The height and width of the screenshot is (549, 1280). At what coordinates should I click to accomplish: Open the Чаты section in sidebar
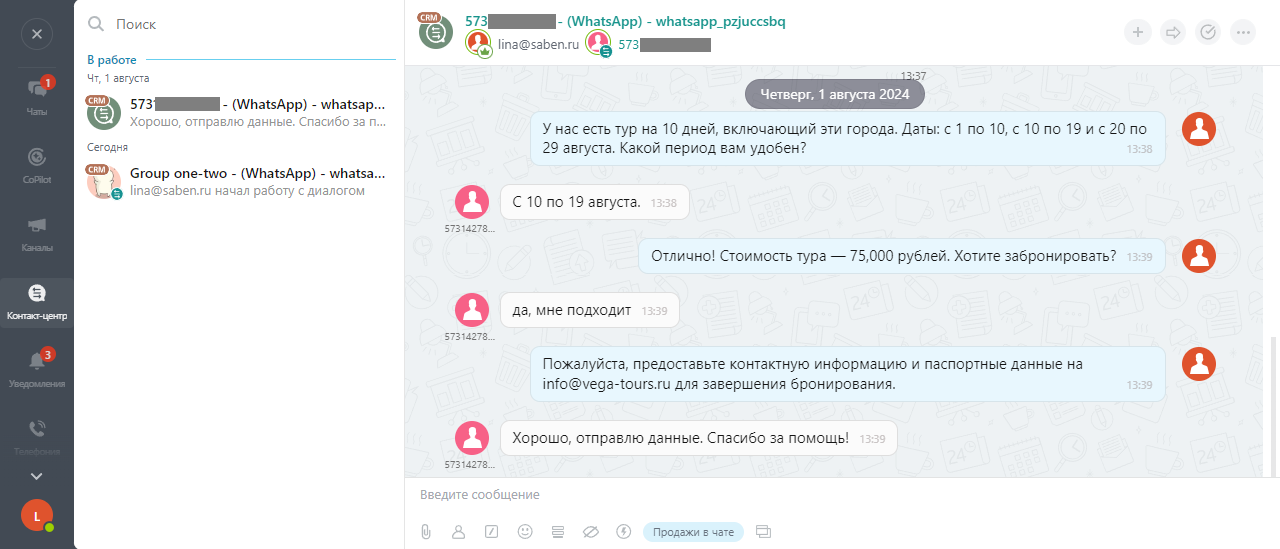(x=37, y=96)
